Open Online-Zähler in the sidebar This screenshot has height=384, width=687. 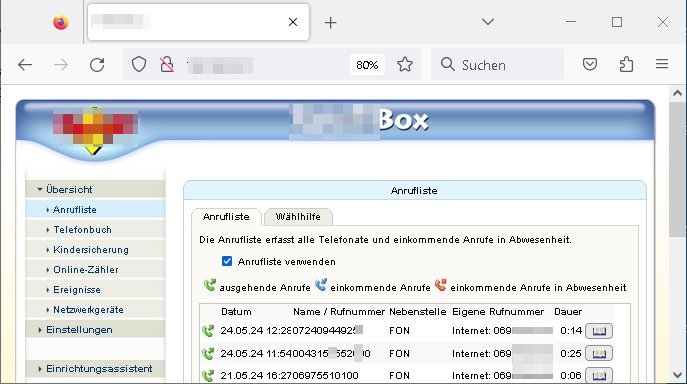pyautogui.click(x=95, y=270)
